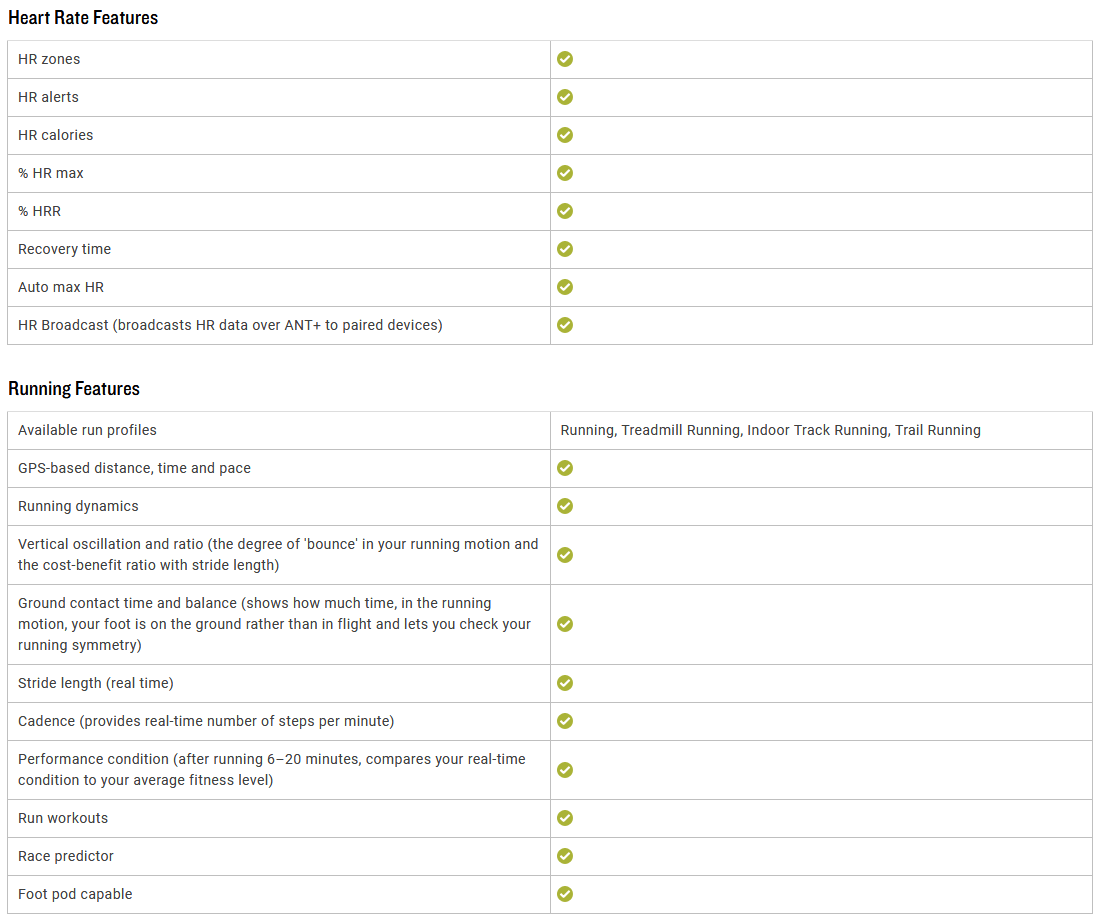
Task: Click the % HR max checkmark icon
Action: tap(565, 173)
